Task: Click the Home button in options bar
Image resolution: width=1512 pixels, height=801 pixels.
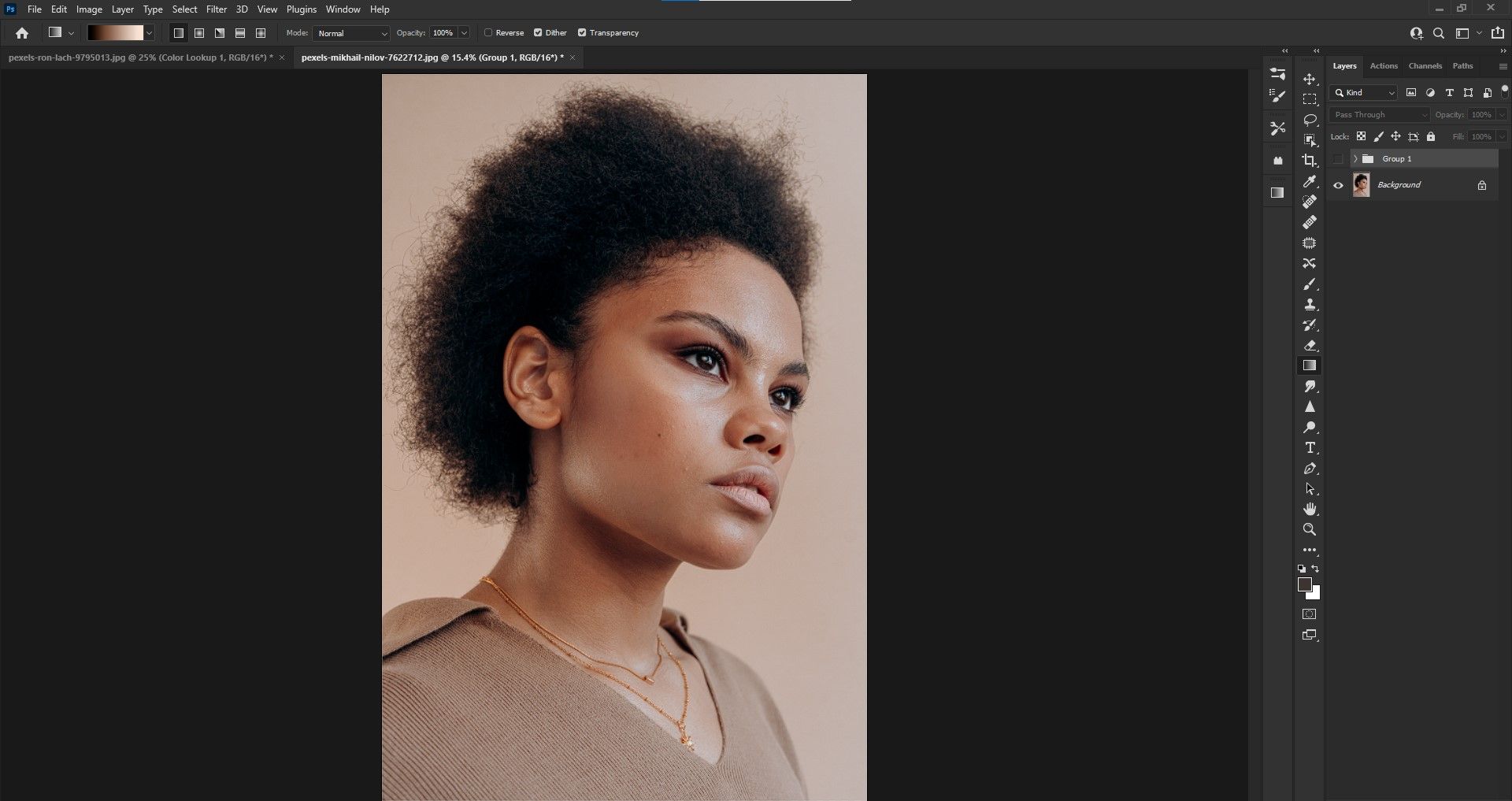Action: 22,33
